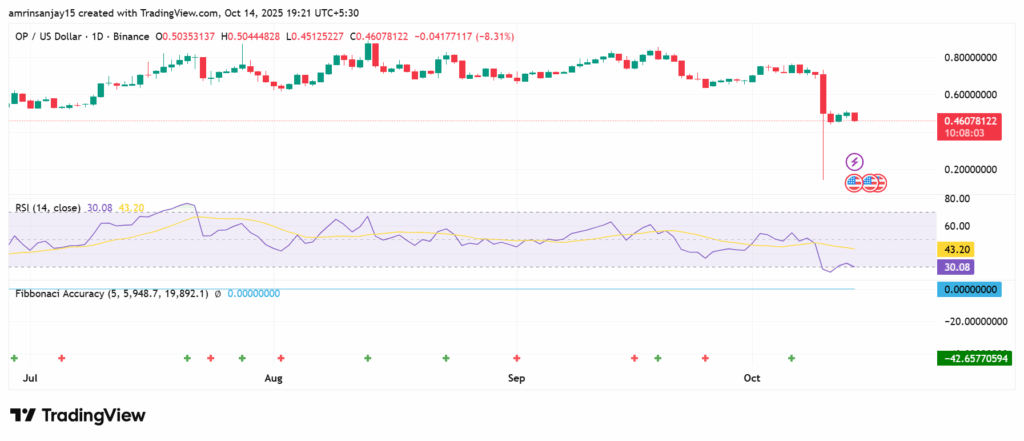This screenshot has height=441, width=1024.
Task: Click the leftmost green plus marker
Action: click(14, 357)
